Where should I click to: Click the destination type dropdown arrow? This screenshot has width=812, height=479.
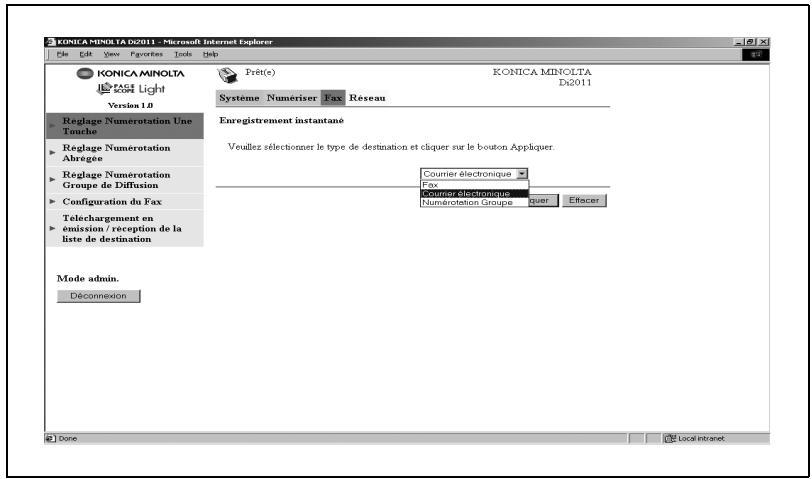(522, 174)
